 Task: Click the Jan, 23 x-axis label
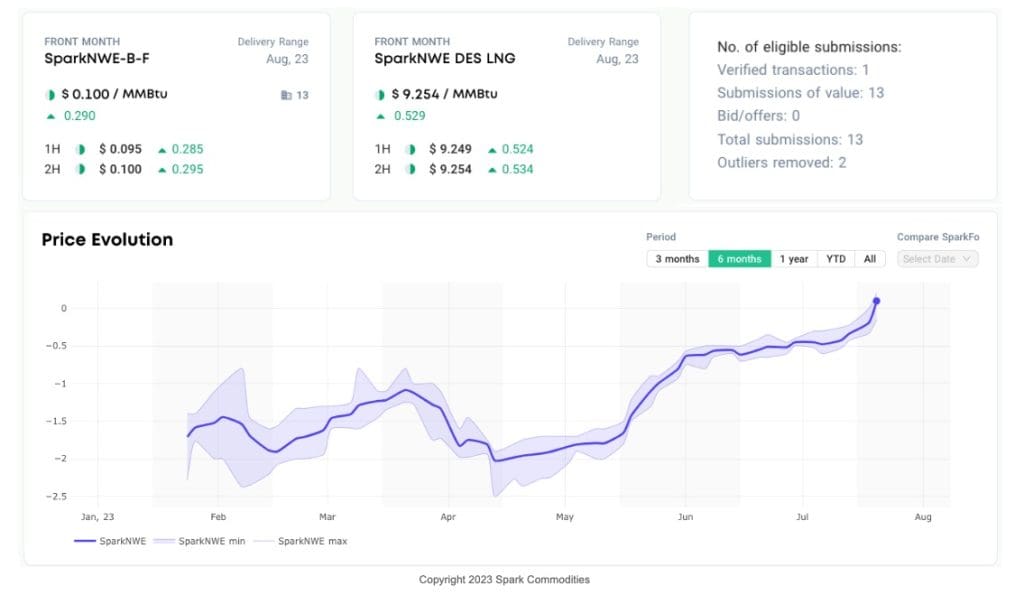click(97, 517)
